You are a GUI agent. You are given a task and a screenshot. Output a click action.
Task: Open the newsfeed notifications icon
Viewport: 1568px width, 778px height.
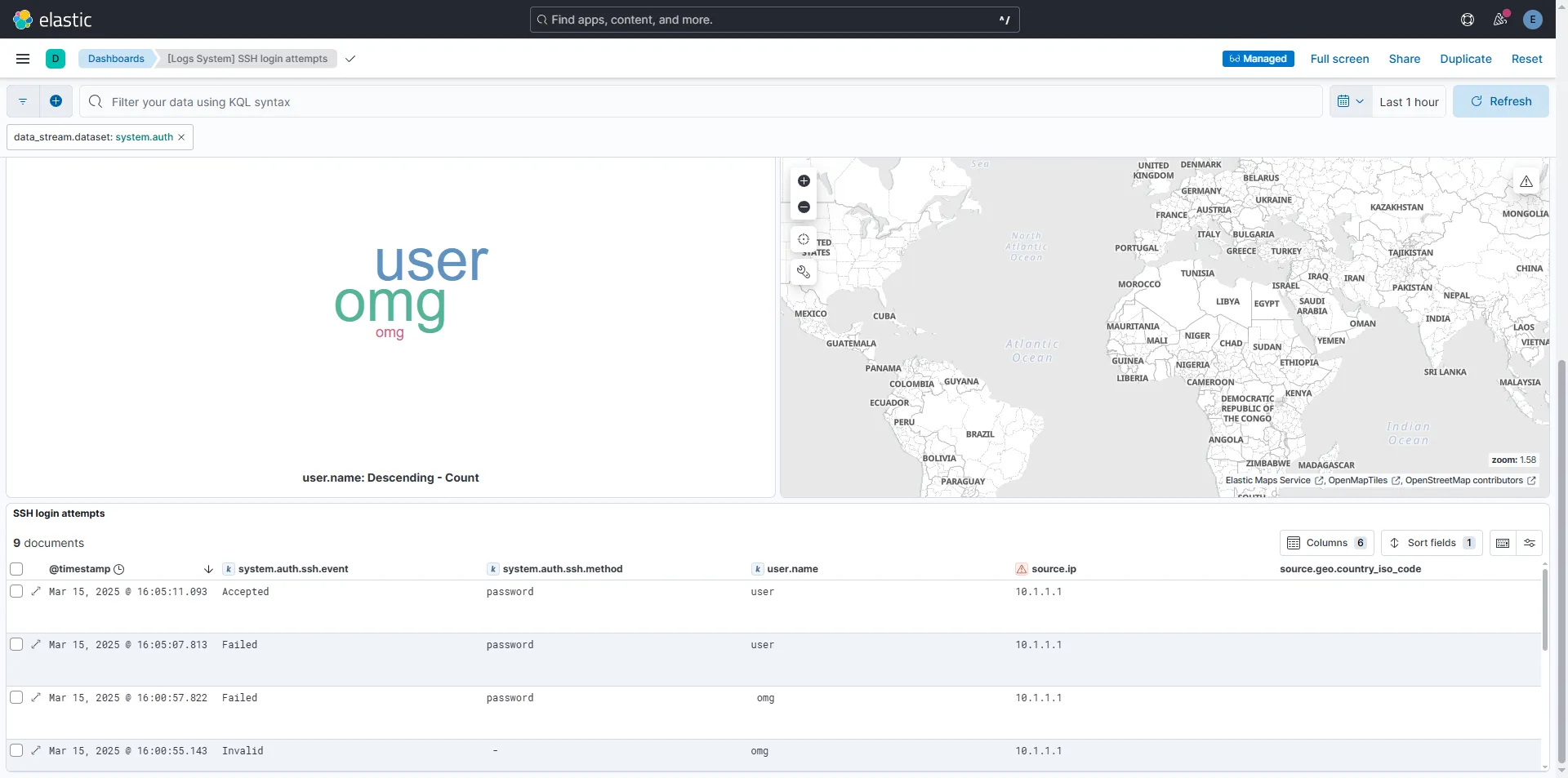pyautogui.click(x=1500, y=20)
